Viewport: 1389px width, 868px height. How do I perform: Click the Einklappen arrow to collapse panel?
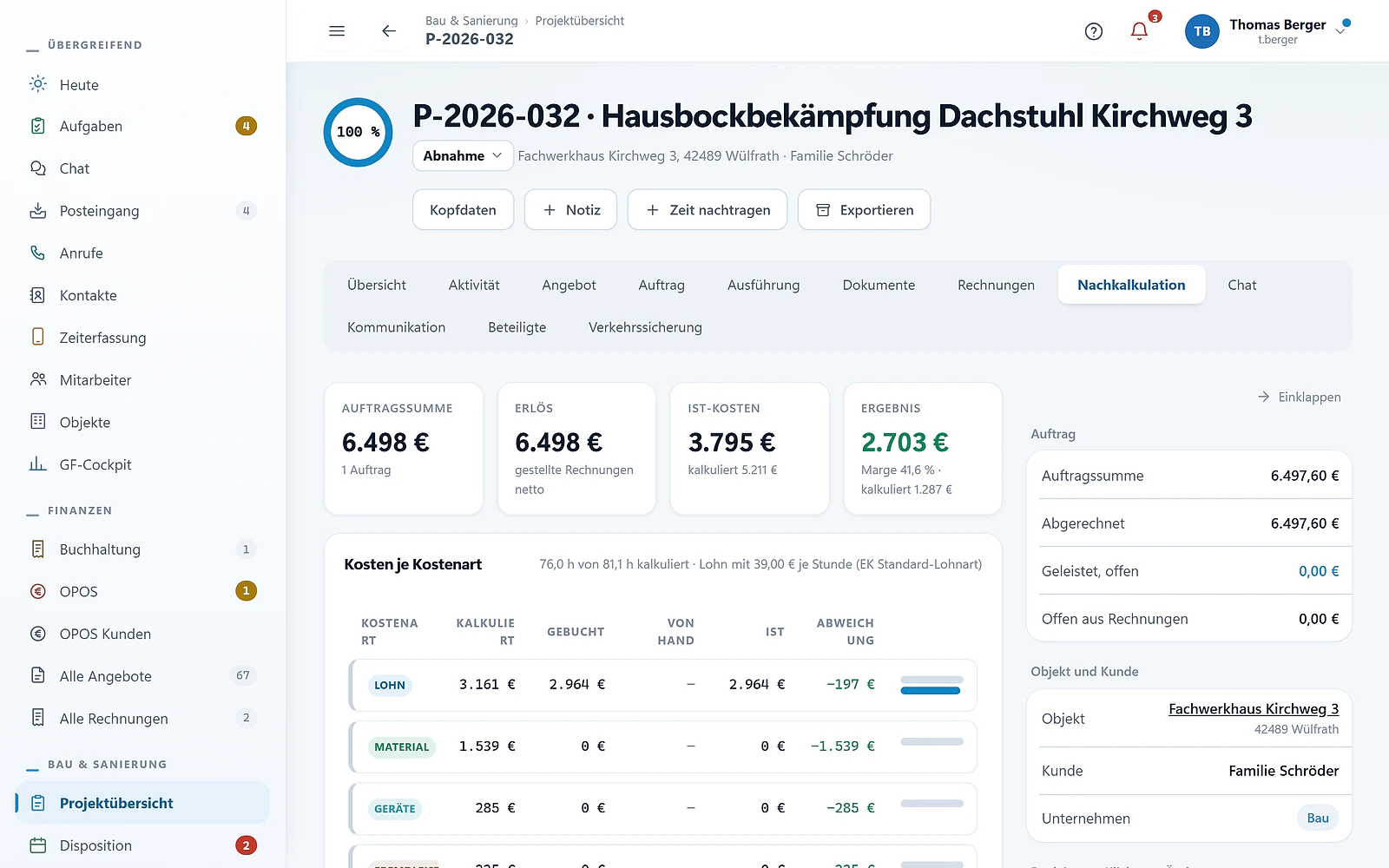1299,397
